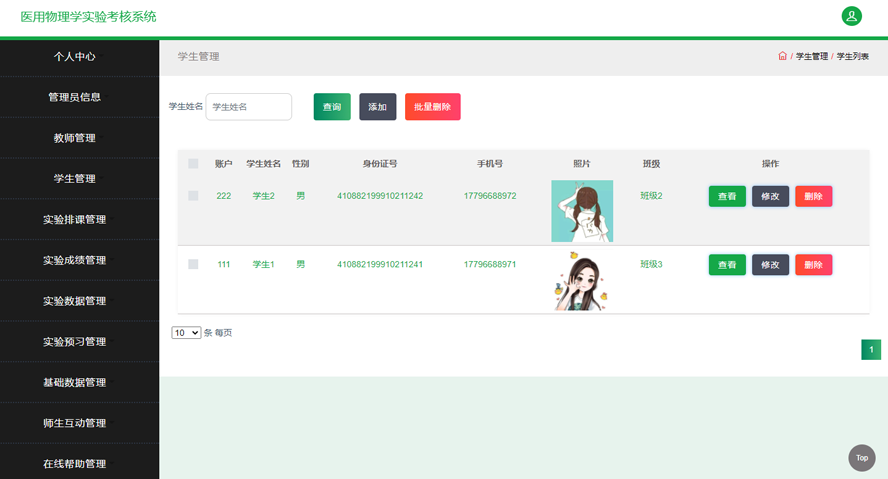Click ID number 410882199910211241

point(380,264)
